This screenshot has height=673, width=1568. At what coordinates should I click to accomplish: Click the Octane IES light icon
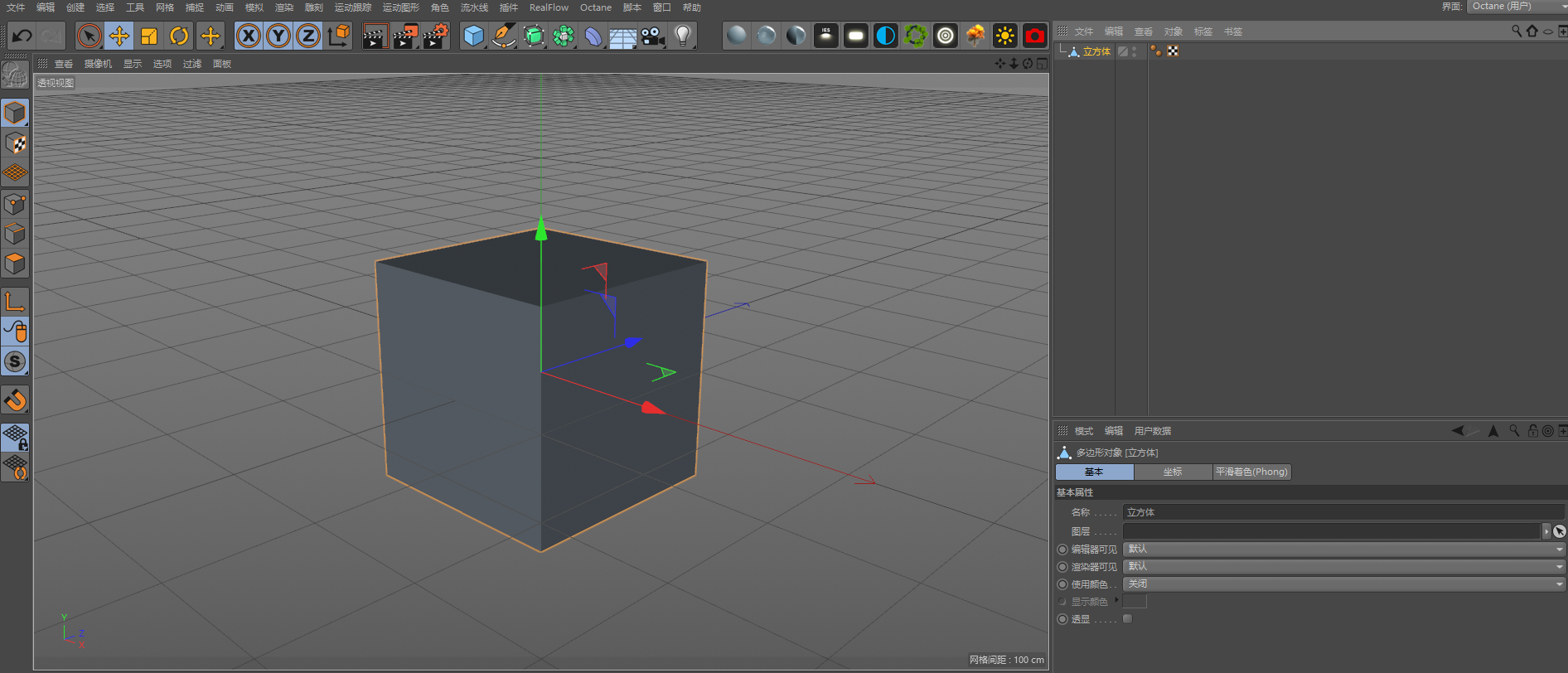(826, 36)
